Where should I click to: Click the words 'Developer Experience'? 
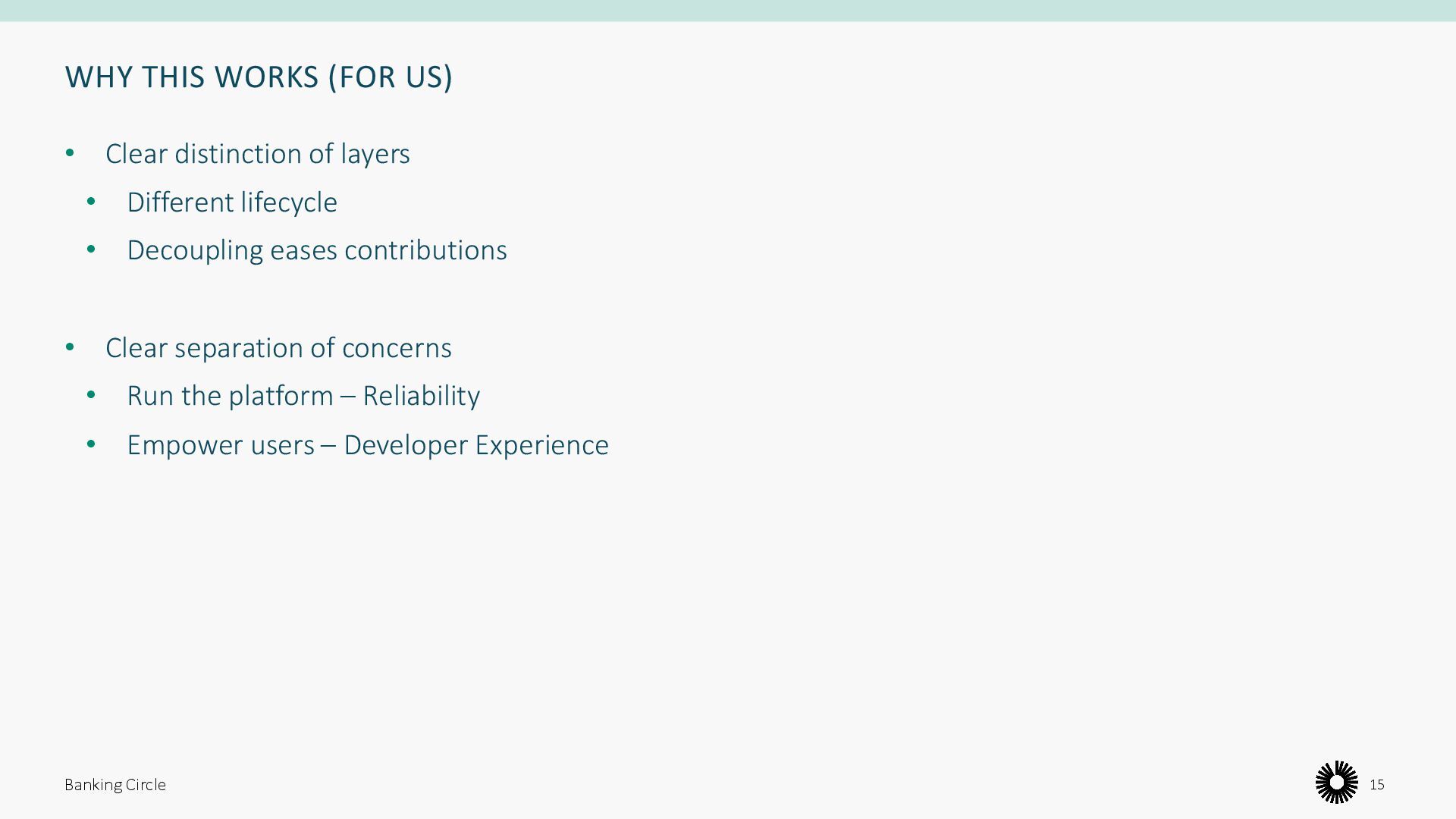click(476, 445)
